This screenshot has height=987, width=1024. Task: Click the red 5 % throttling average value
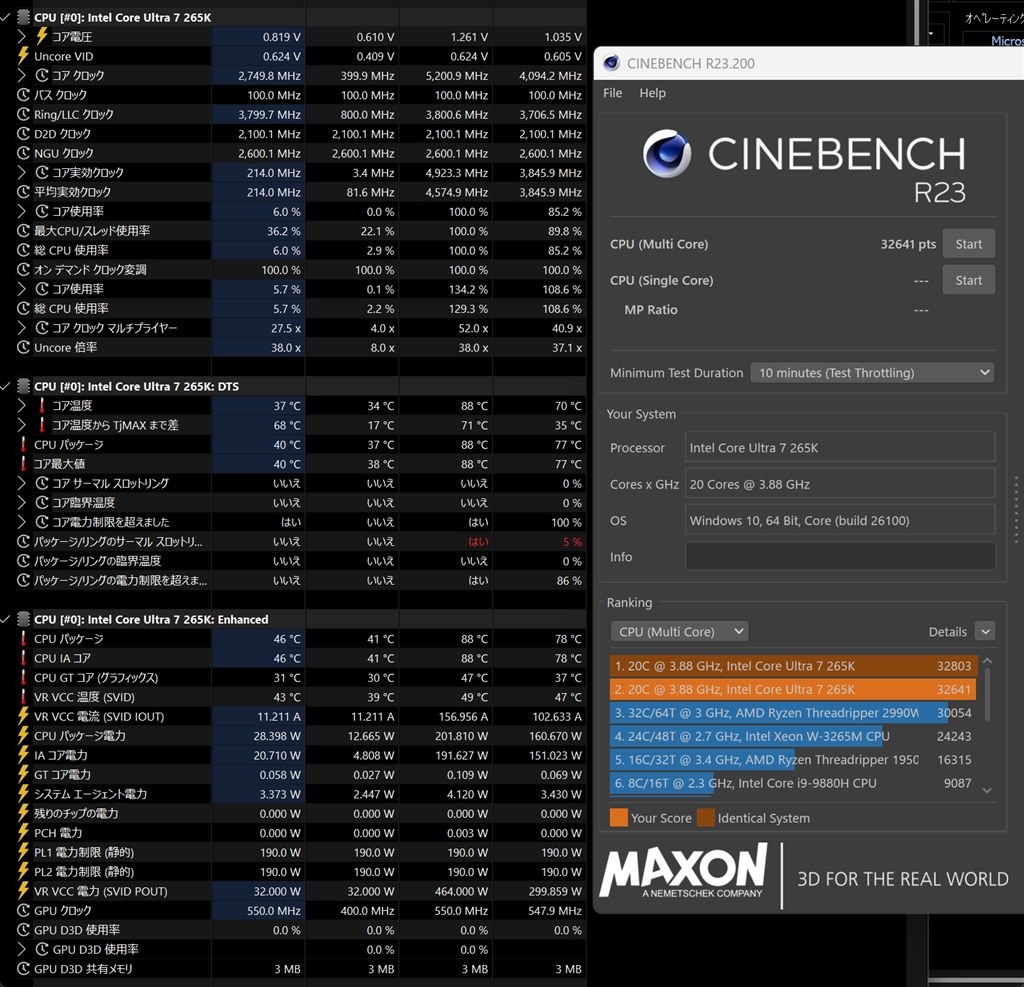571,542
